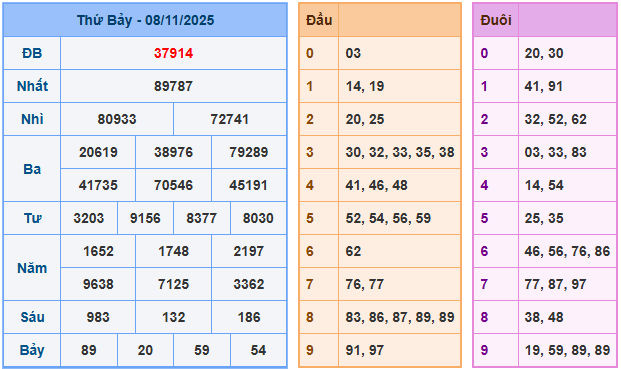Viewport: 621px width, 369px height.
Task: Click third prize number 20619
Action: 98,152
